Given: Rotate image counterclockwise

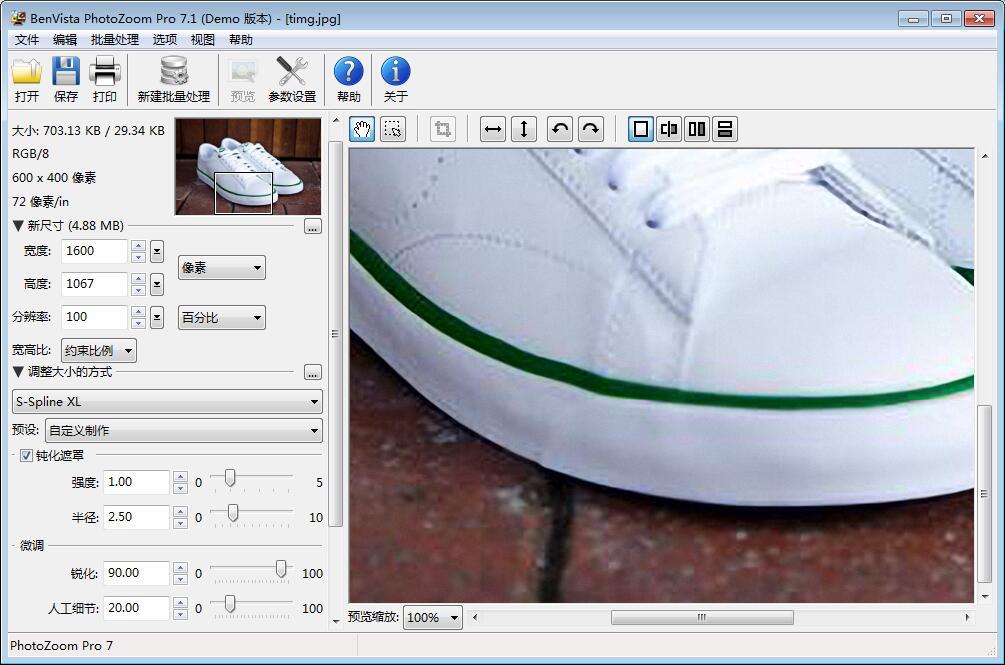Looking at the screenshot, I should click(x=560, y=129).
